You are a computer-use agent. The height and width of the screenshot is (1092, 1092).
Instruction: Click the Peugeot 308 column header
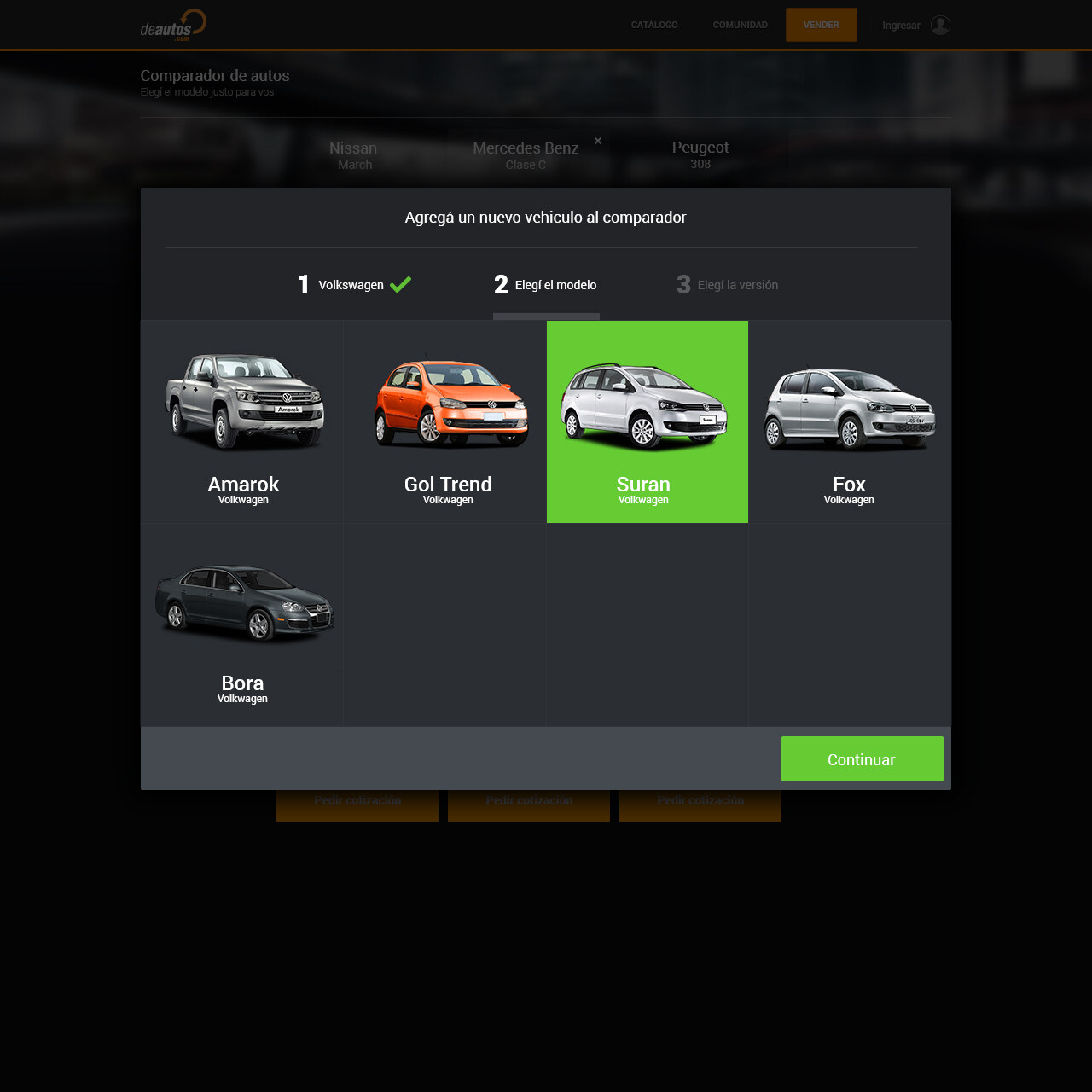point(700,154)
